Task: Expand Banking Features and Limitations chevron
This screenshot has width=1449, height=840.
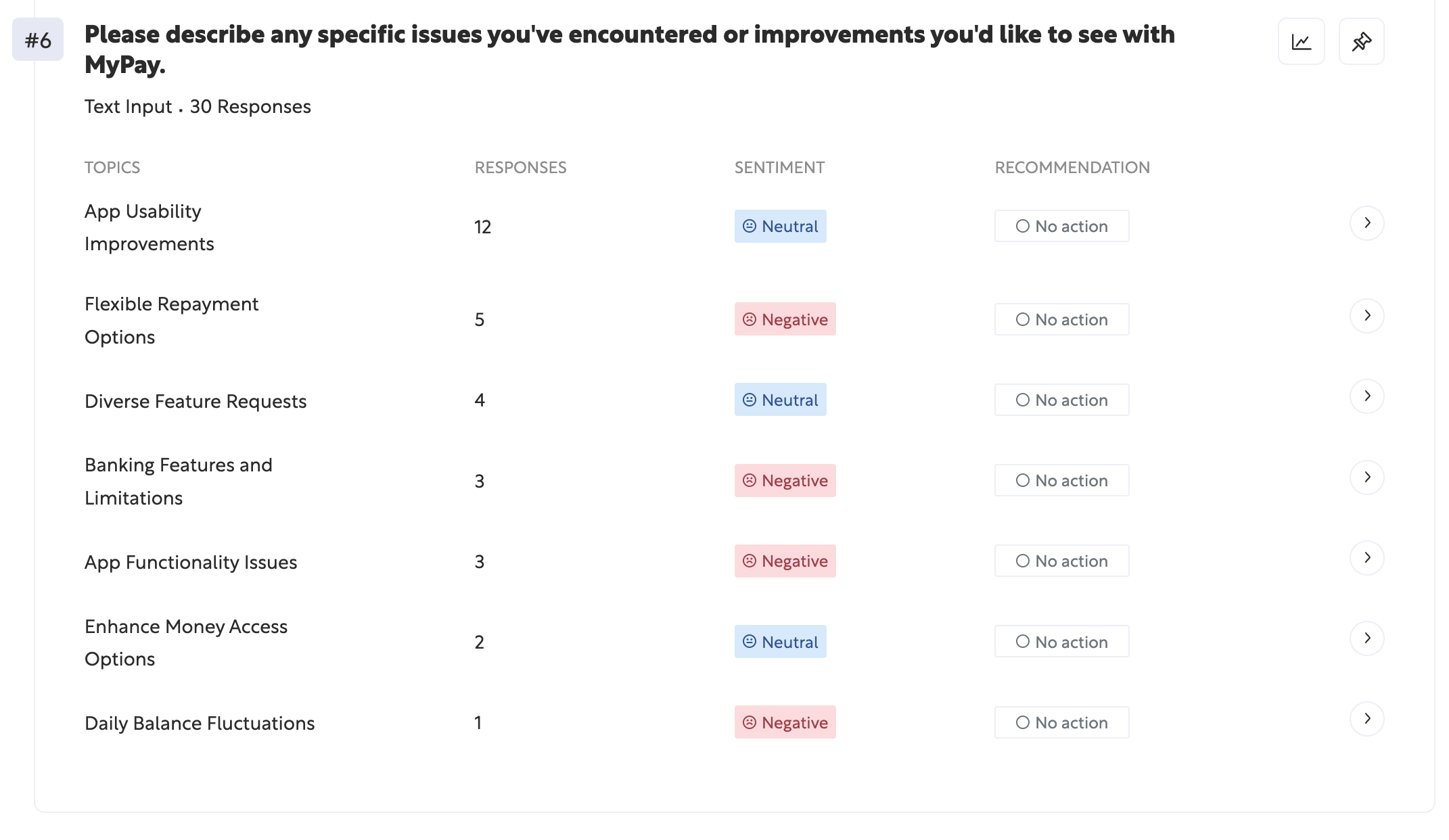Action: (1366, 477)
